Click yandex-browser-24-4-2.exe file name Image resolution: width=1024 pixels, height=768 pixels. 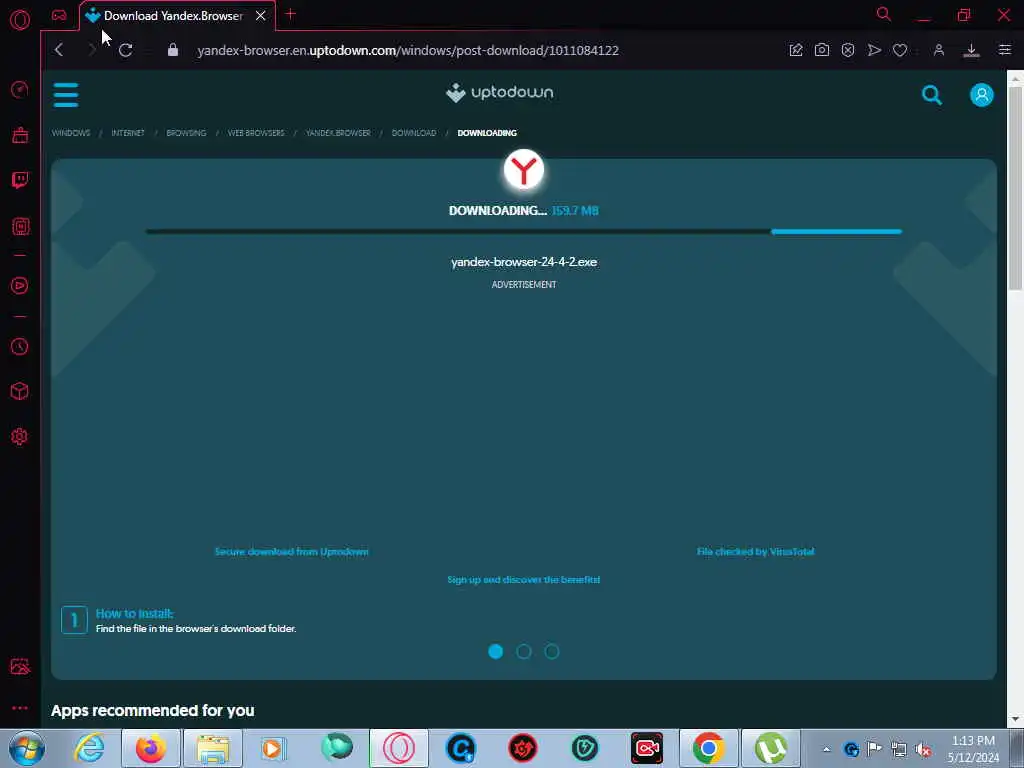click(524, 262)
